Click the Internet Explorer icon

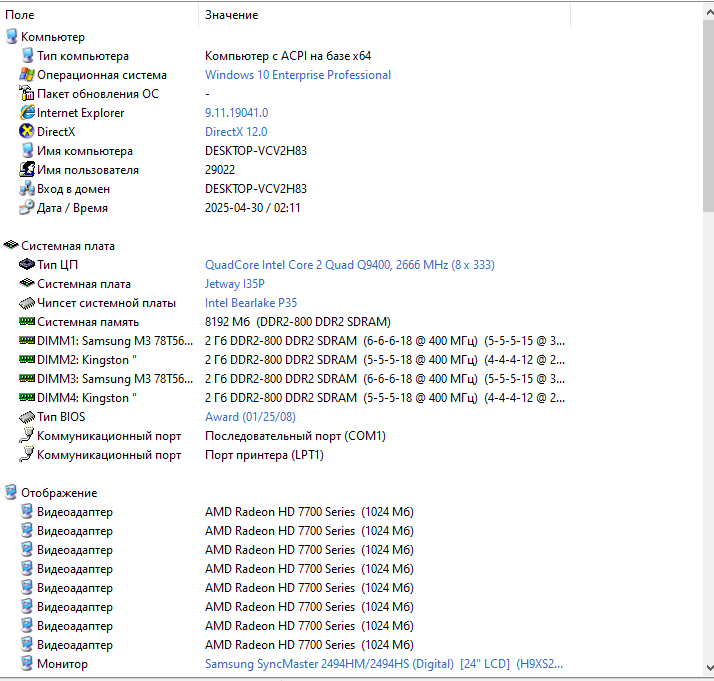[x=27, y=112]
